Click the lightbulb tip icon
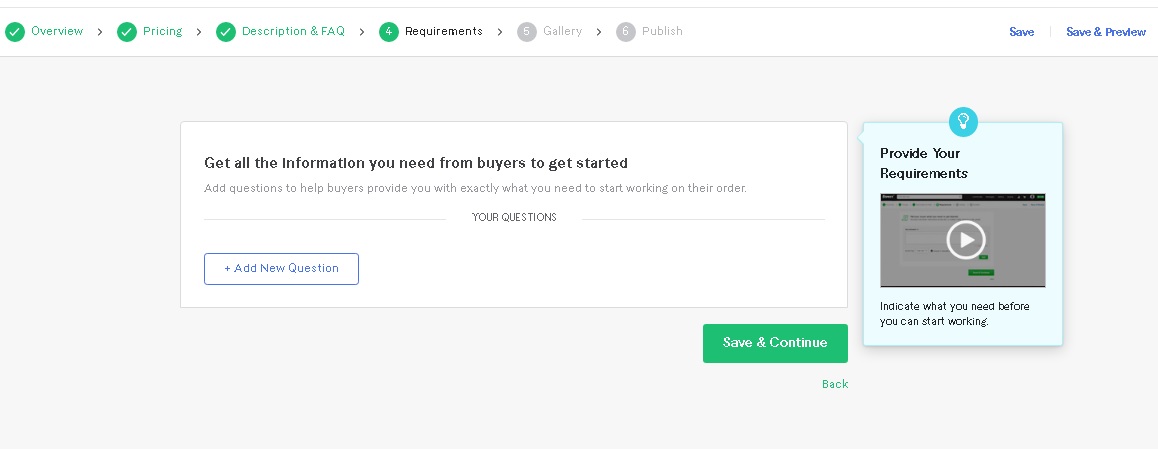The image size is (1158, 449). 963,122
